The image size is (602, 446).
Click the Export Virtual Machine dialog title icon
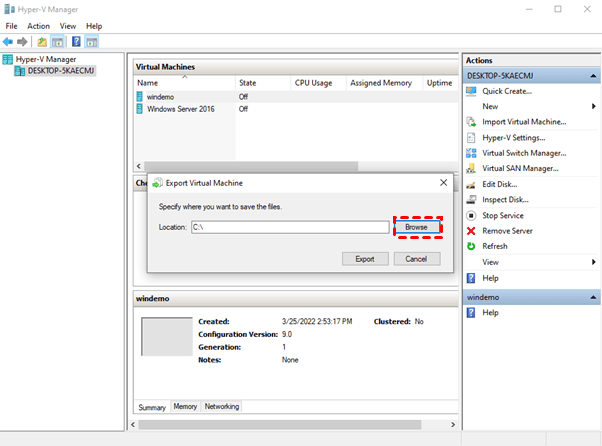(x=157, y=183)
